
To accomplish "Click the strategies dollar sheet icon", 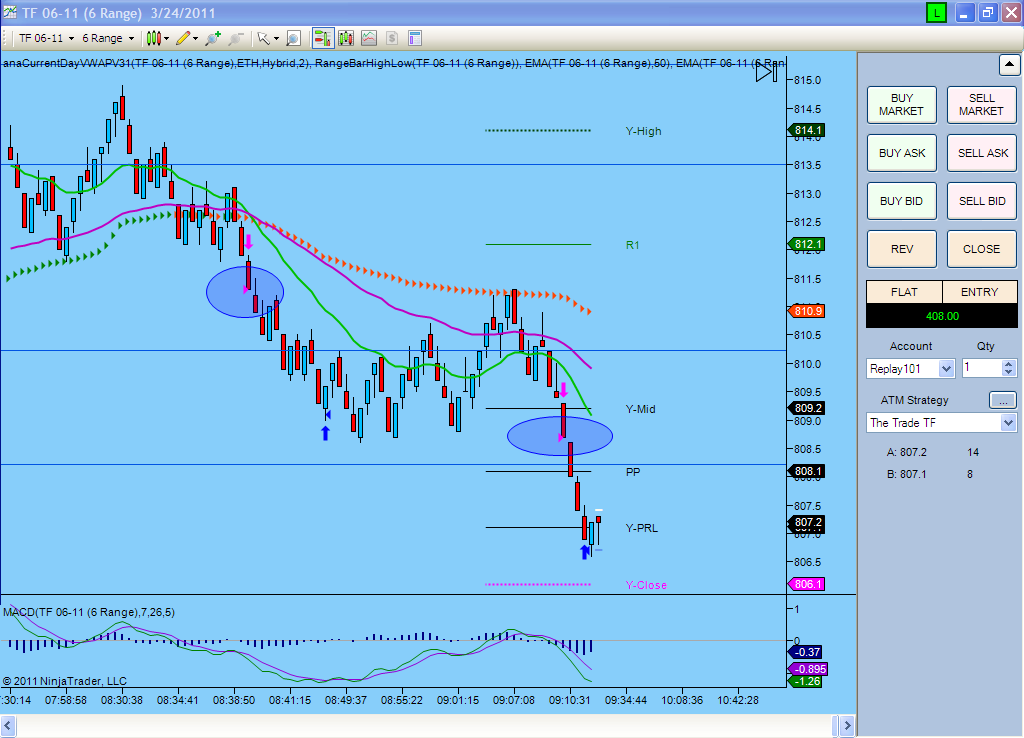I will (x=392, y=39).
